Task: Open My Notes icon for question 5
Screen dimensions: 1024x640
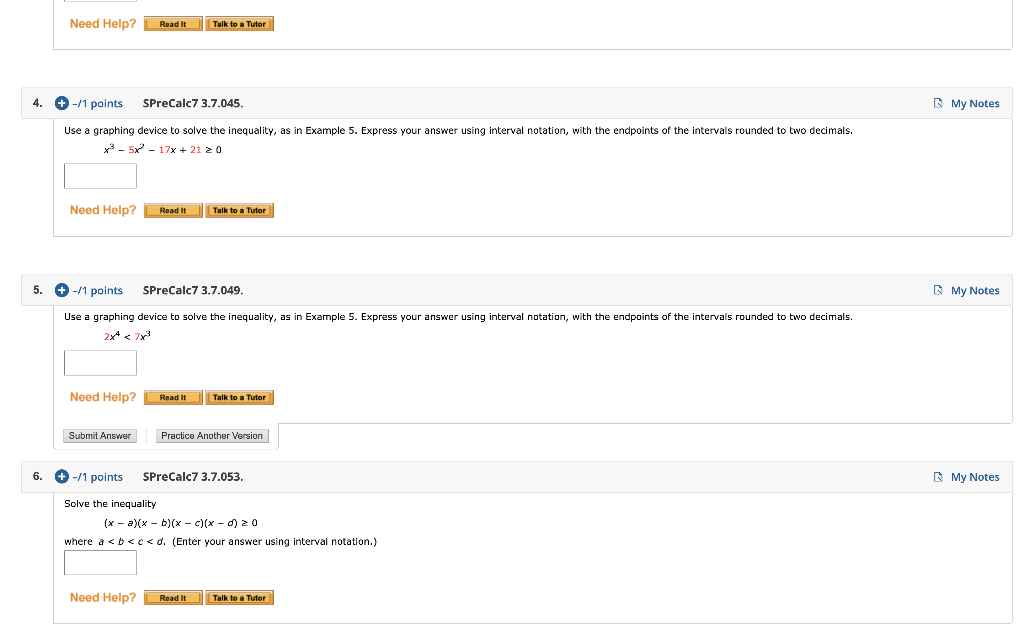Action: (938, 290)
